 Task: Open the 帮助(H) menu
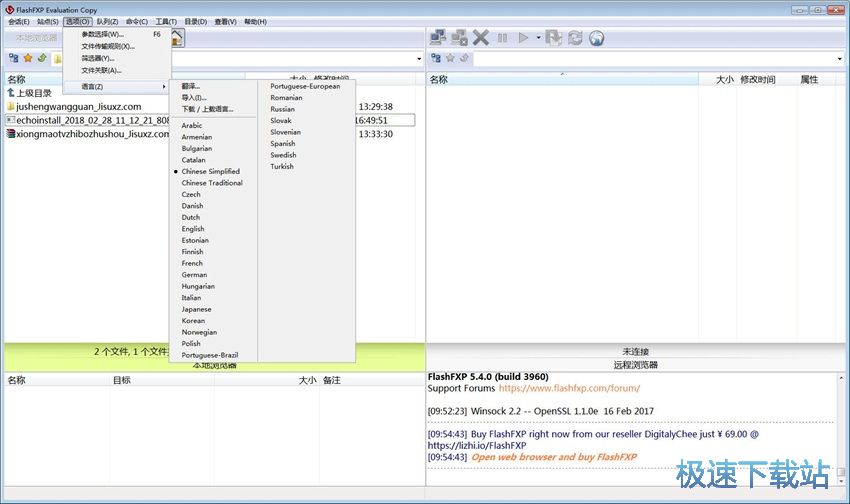click(x=255, y=22)
